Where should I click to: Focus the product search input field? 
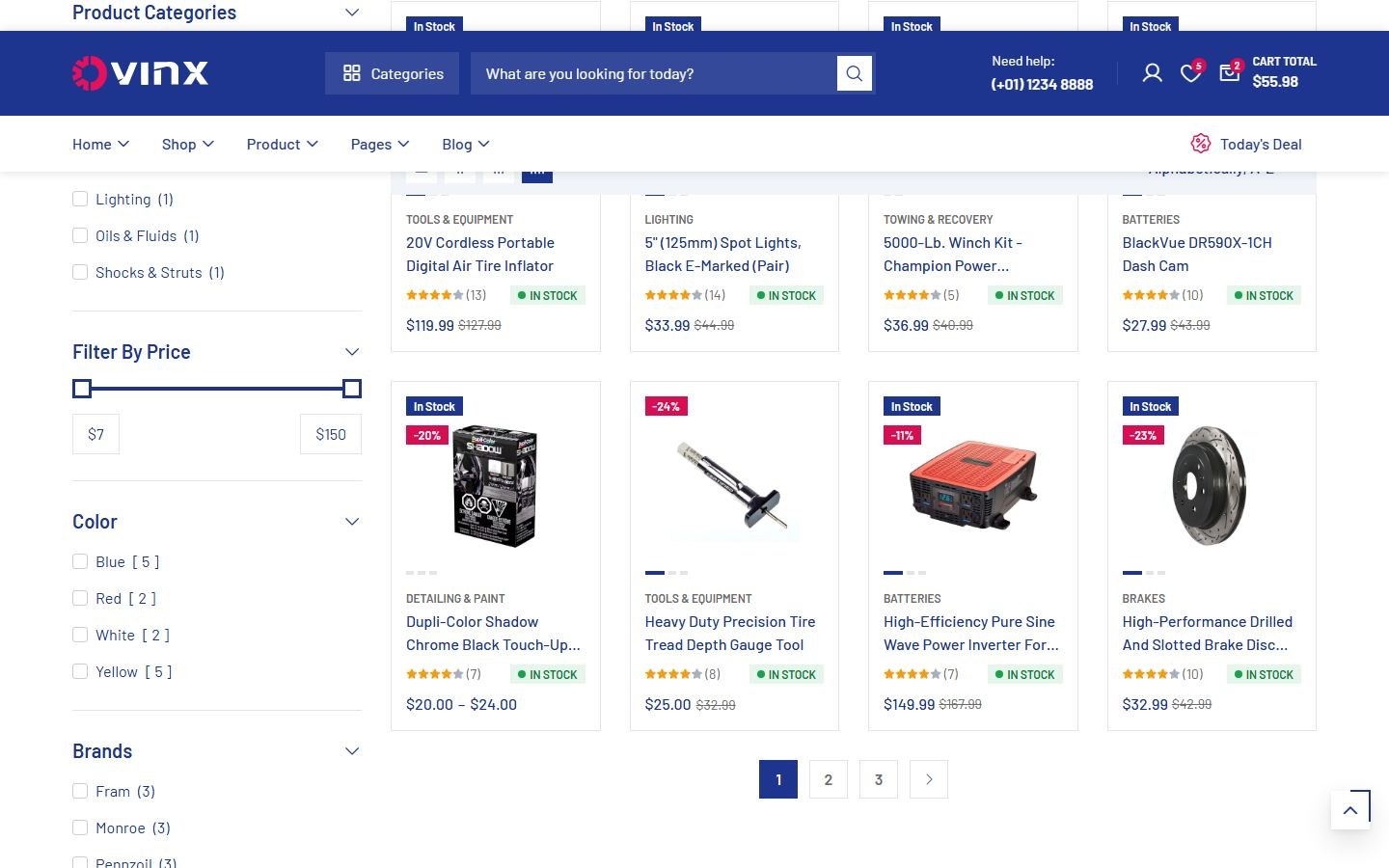coord(653,73)
